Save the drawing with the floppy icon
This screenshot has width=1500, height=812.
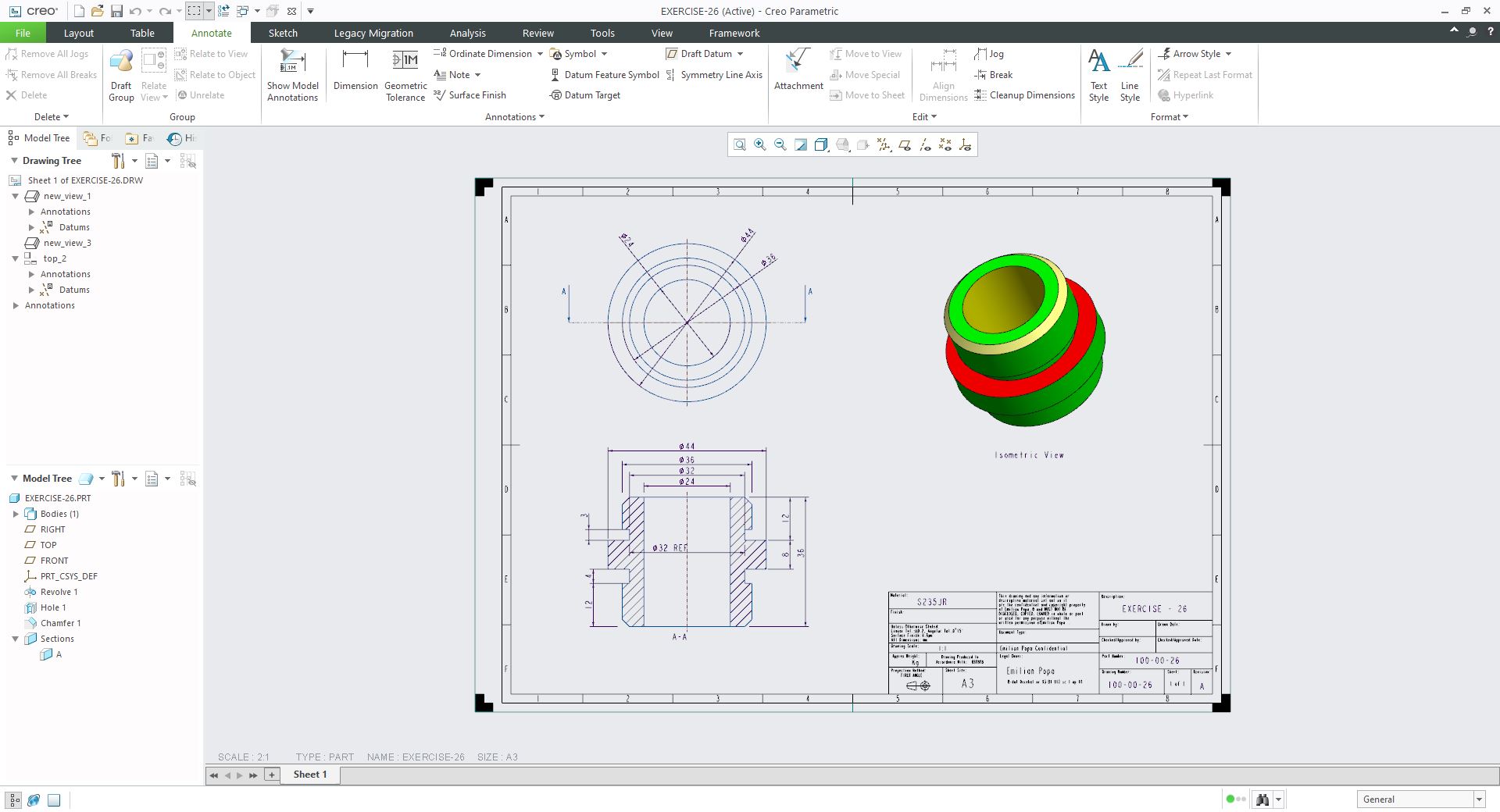point(116,11)
